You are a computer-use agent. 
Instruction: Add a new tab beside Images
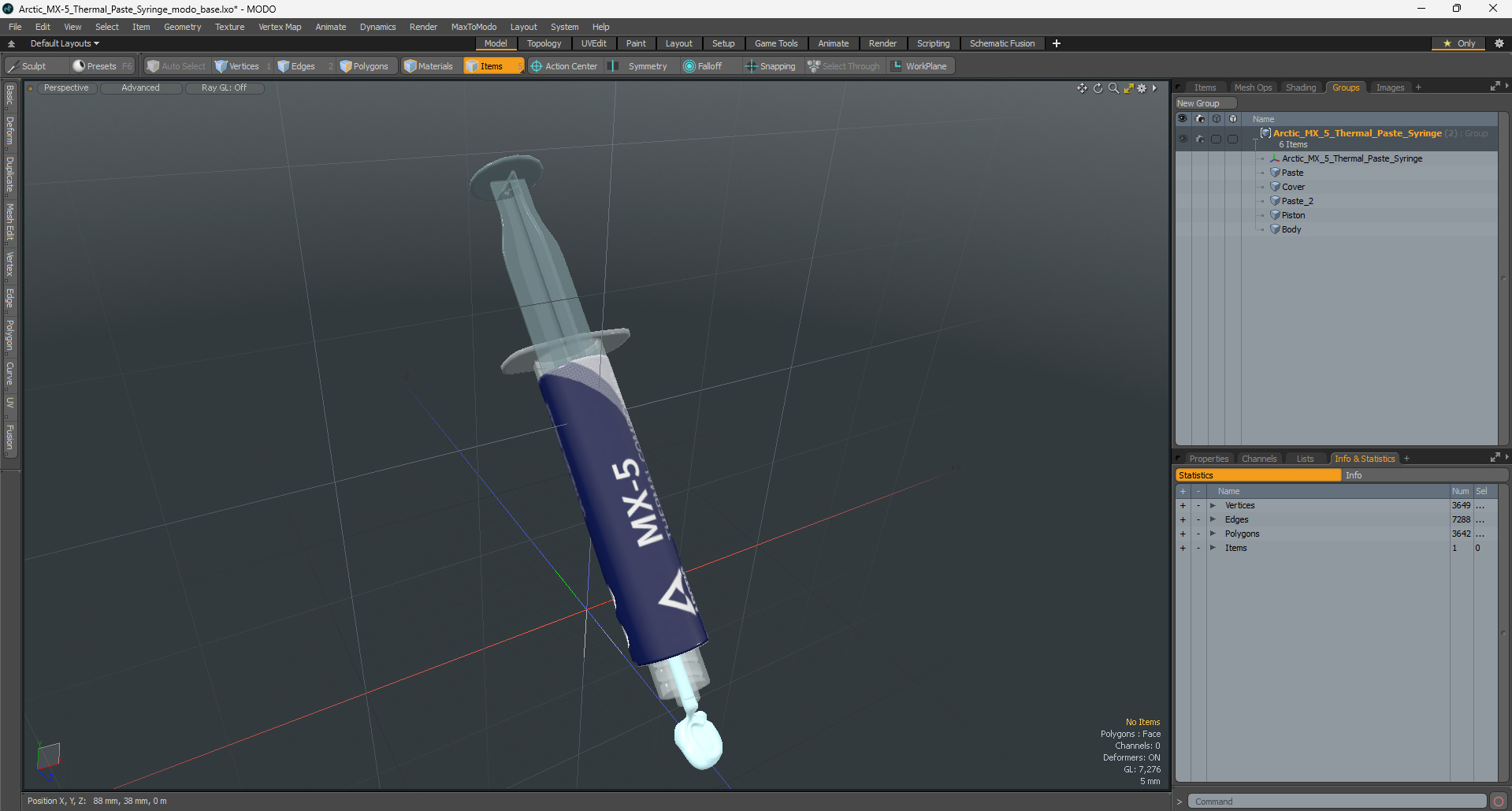coord(1418,87)
